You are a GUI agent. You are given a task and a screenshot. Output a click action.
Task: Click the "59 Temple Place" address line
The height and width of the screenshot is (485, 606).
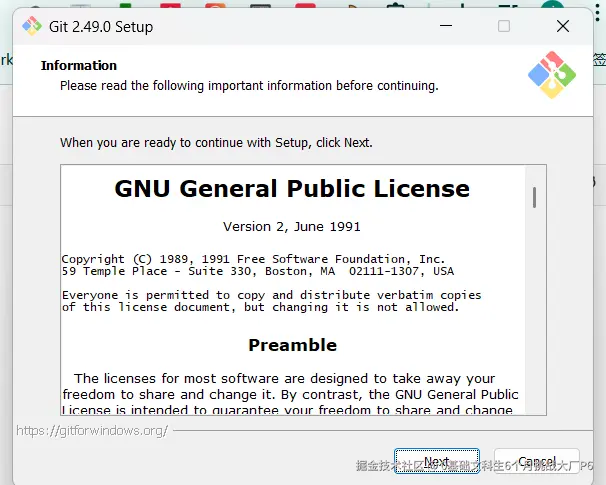click(258, 271)
